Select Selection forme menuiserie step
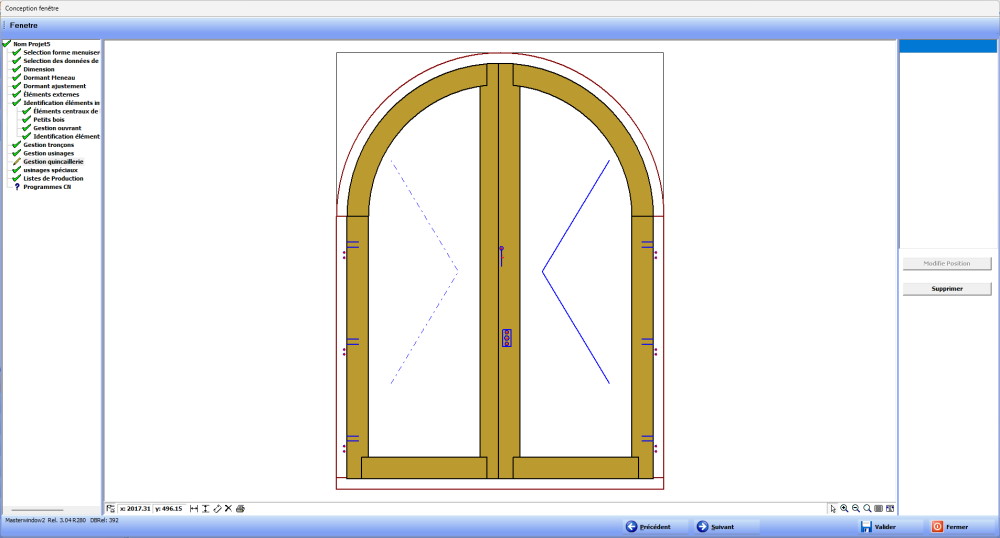 point(61,52)
